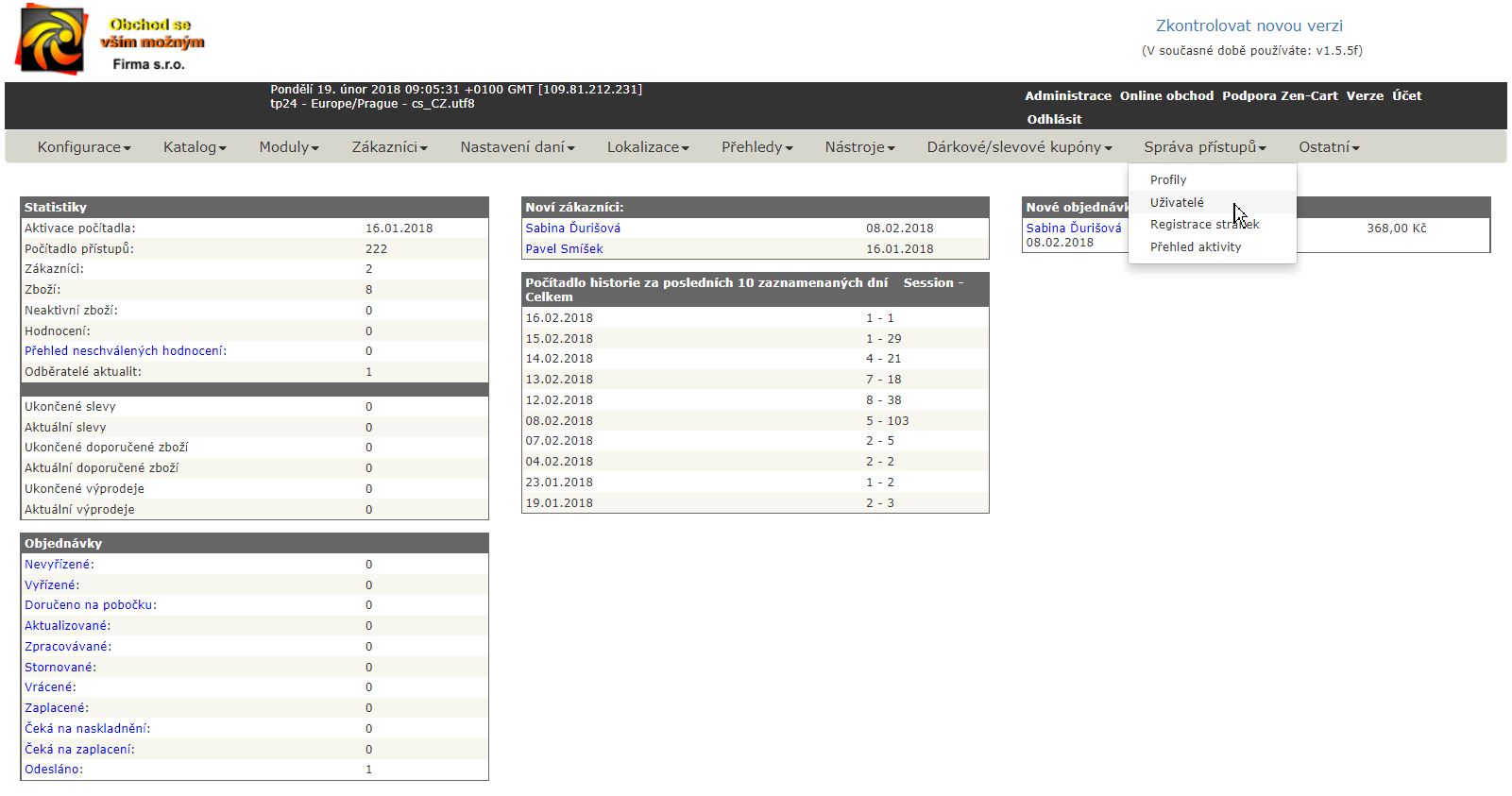The width and height of the screenshot is (1512, 796).
Task: Log out using Odhlásit link
Action: pos(1054,119)
